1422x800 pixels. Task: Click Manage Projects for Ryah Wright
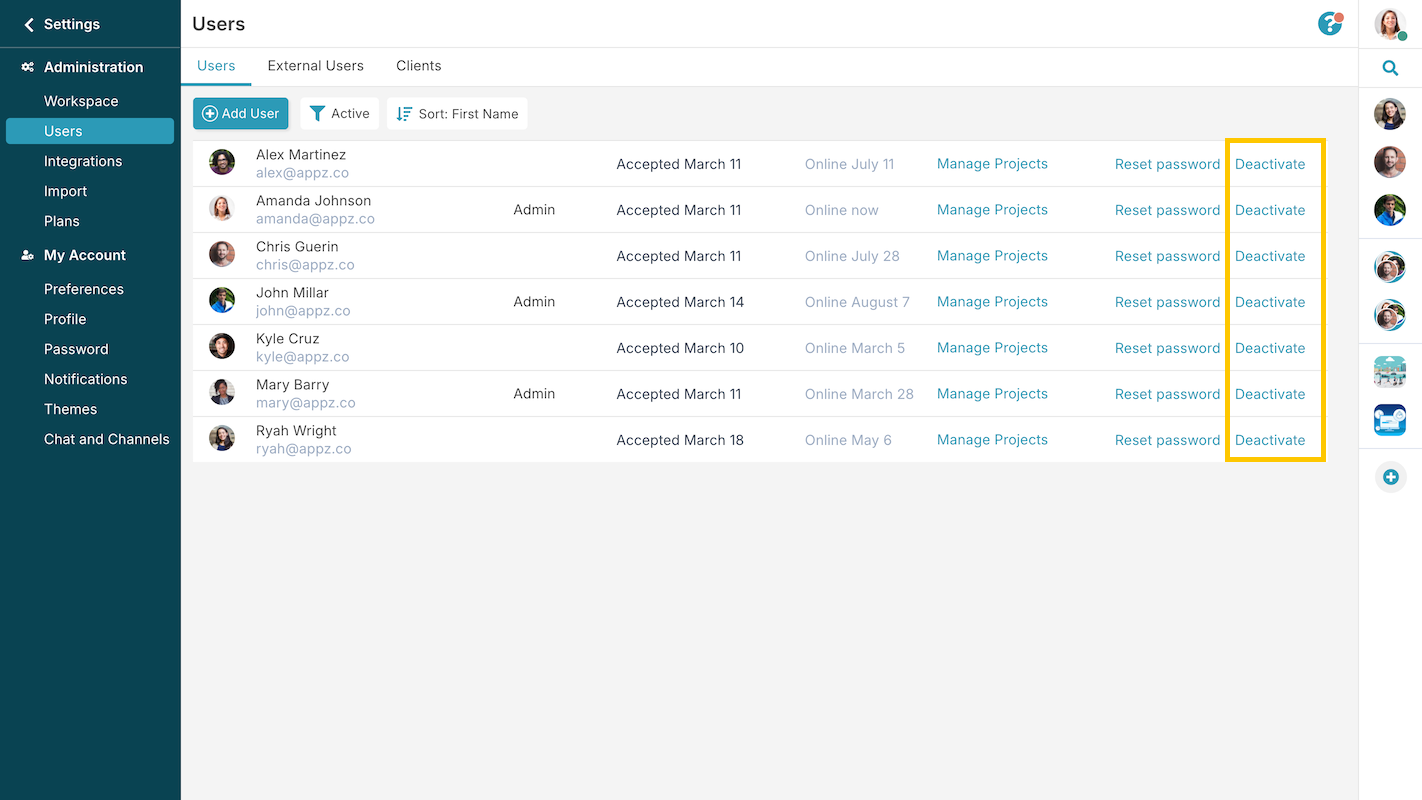coord(992,440)
